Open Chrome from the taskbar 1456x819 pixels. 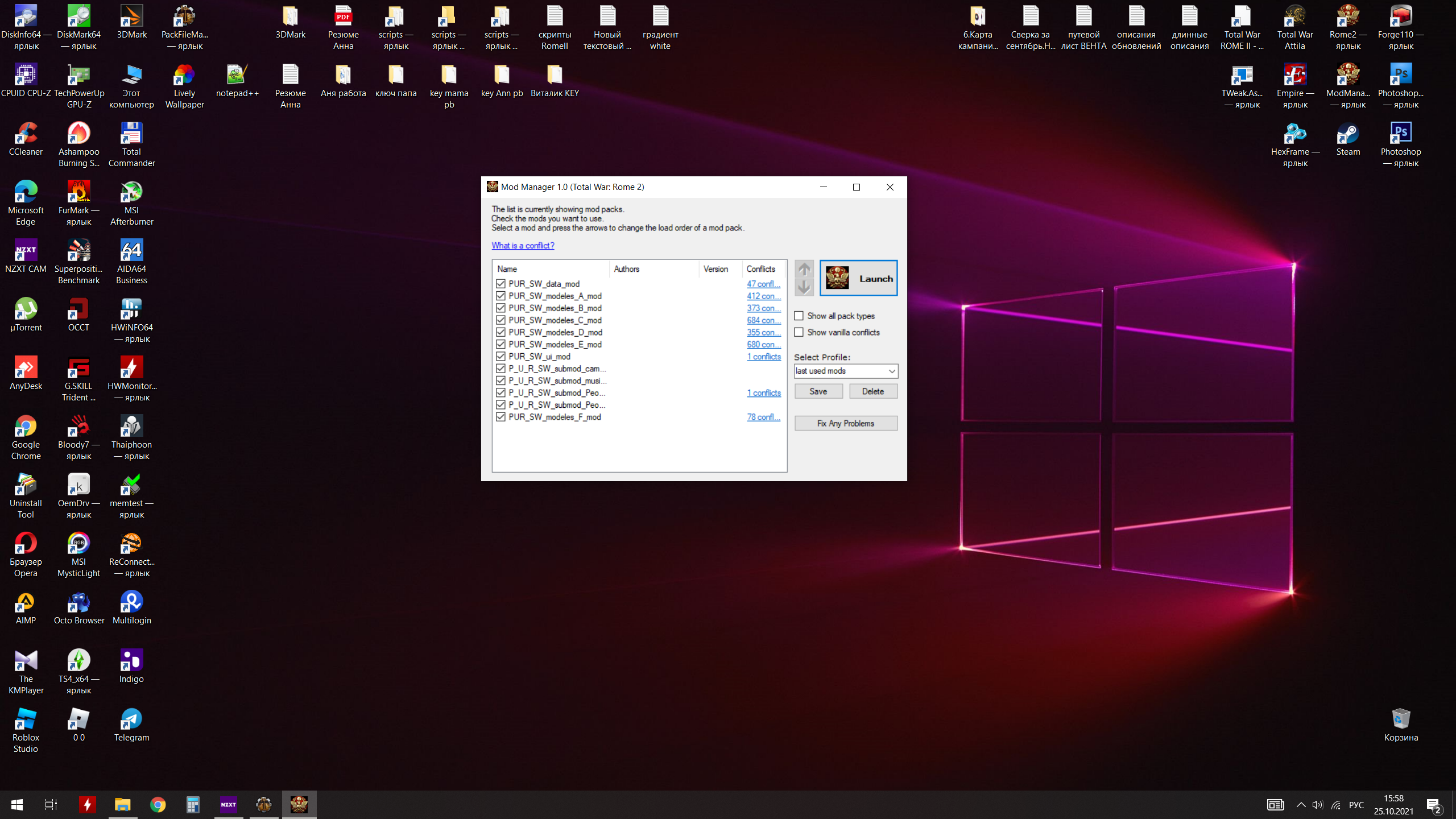click(x=158, y=804)
